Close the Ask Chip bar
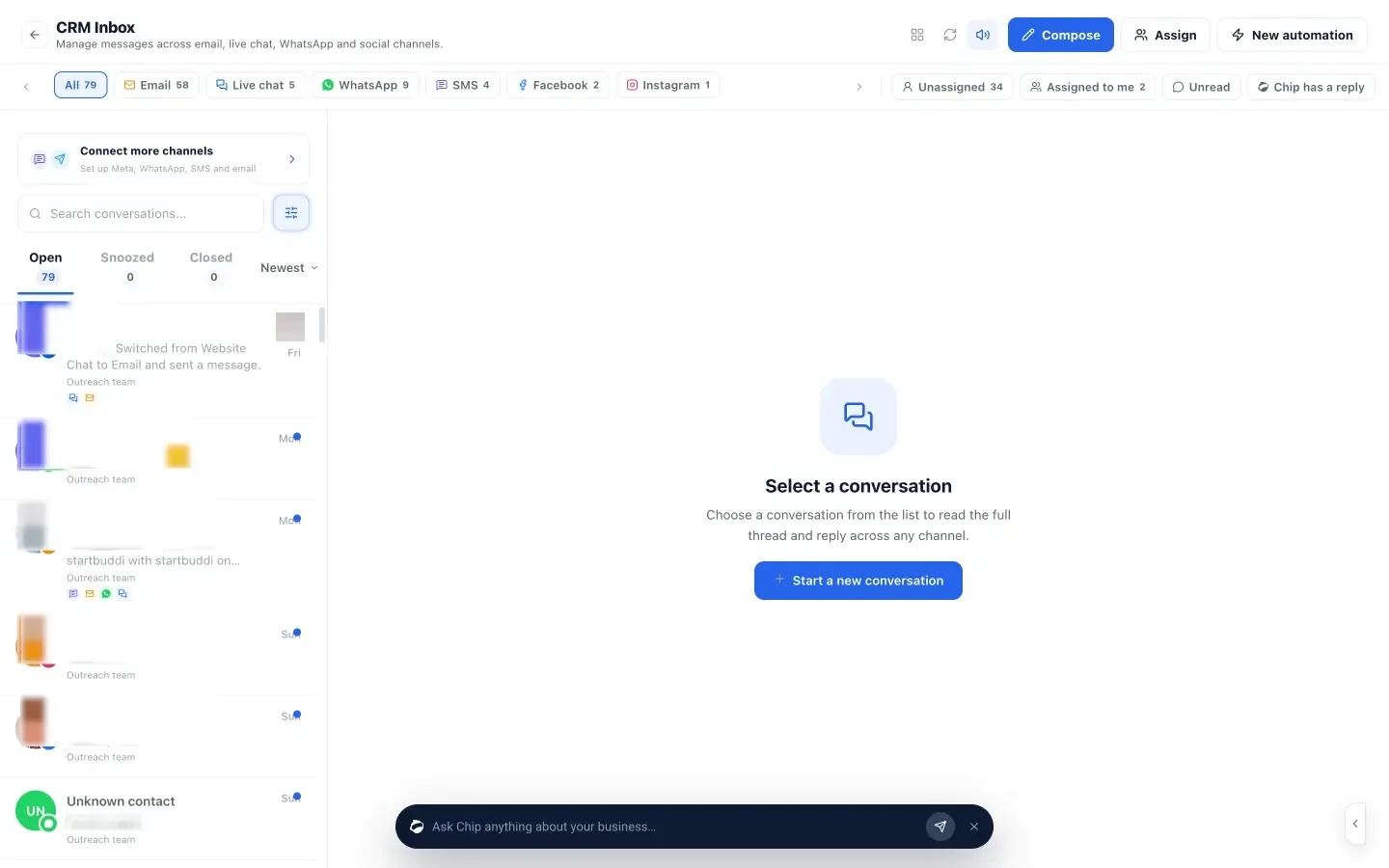Image resolution: width=1389 pixels, height=868 pixels. coord(974,827)
